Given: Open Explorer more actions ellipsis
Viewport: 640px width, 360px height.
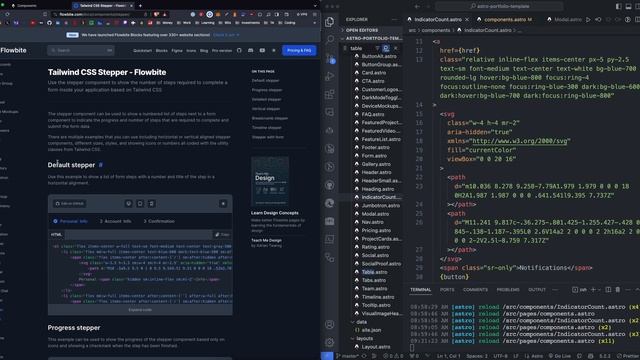Looking at the screenshot, I should coord(394,19).
